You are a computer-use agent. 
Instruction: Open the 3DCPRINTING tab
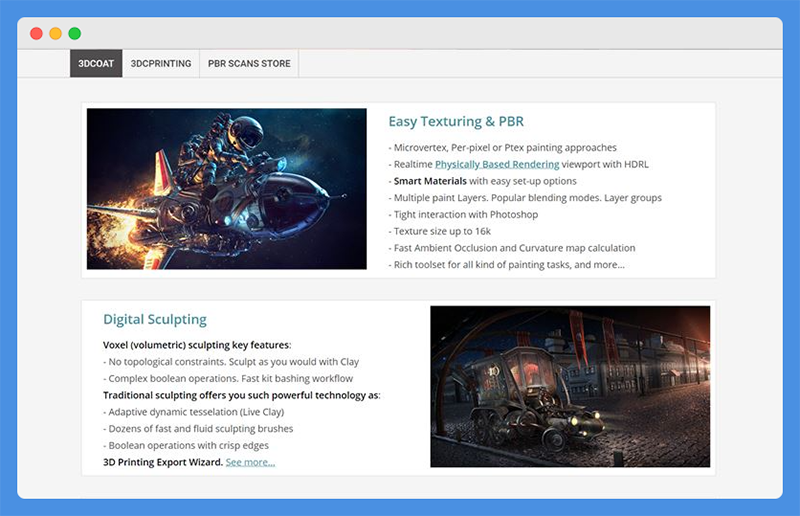coord(161,63)
